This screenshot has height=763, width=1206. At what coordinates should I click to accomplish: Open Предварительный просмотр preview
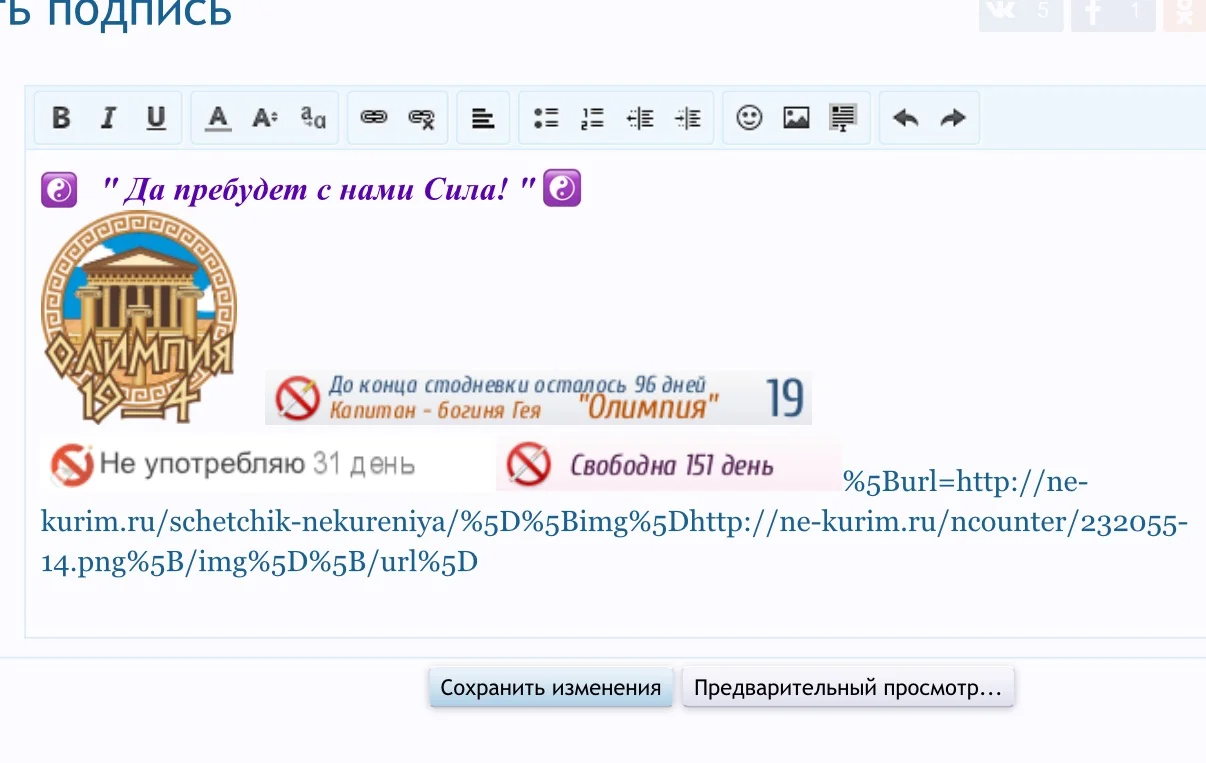point(848,688)
